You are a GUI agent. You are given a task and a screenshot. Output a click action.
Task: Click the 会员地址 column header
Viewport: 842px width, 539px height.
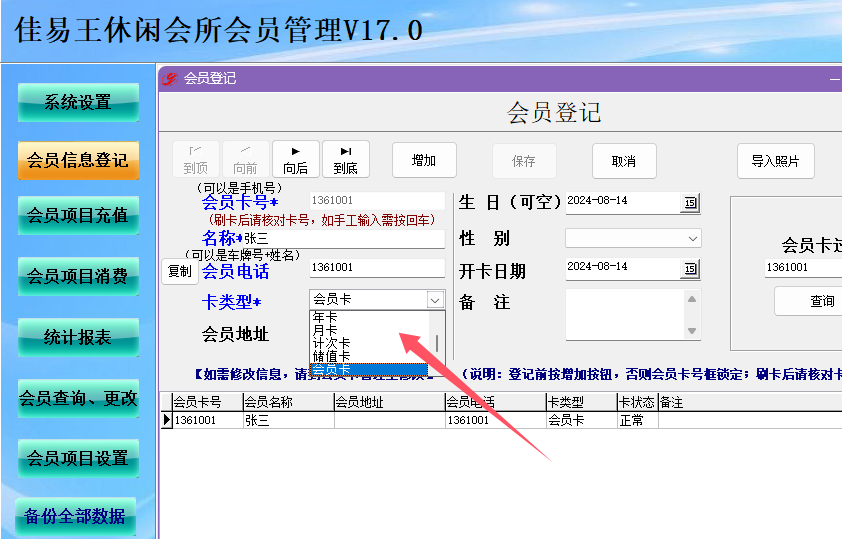tap(389, 402)
